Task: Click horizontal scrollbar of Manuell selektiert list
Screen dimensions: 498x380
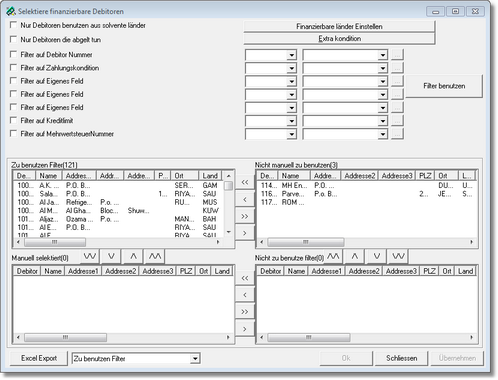Action: (x=123, y=337)
